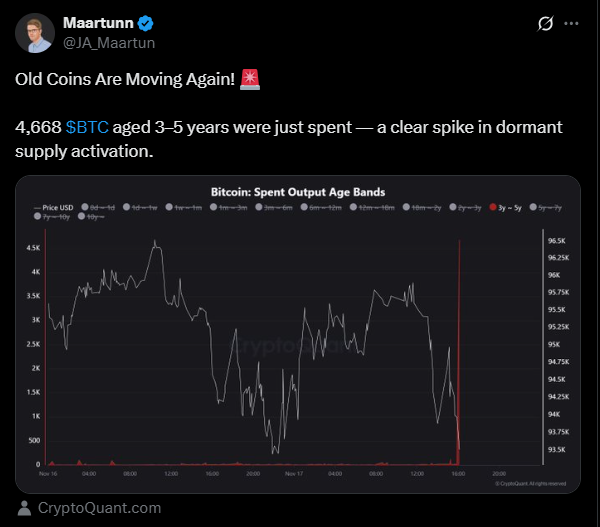Enable the 2y ~ 3y legend band
The image size is (600, 527).
coord(466,207)
